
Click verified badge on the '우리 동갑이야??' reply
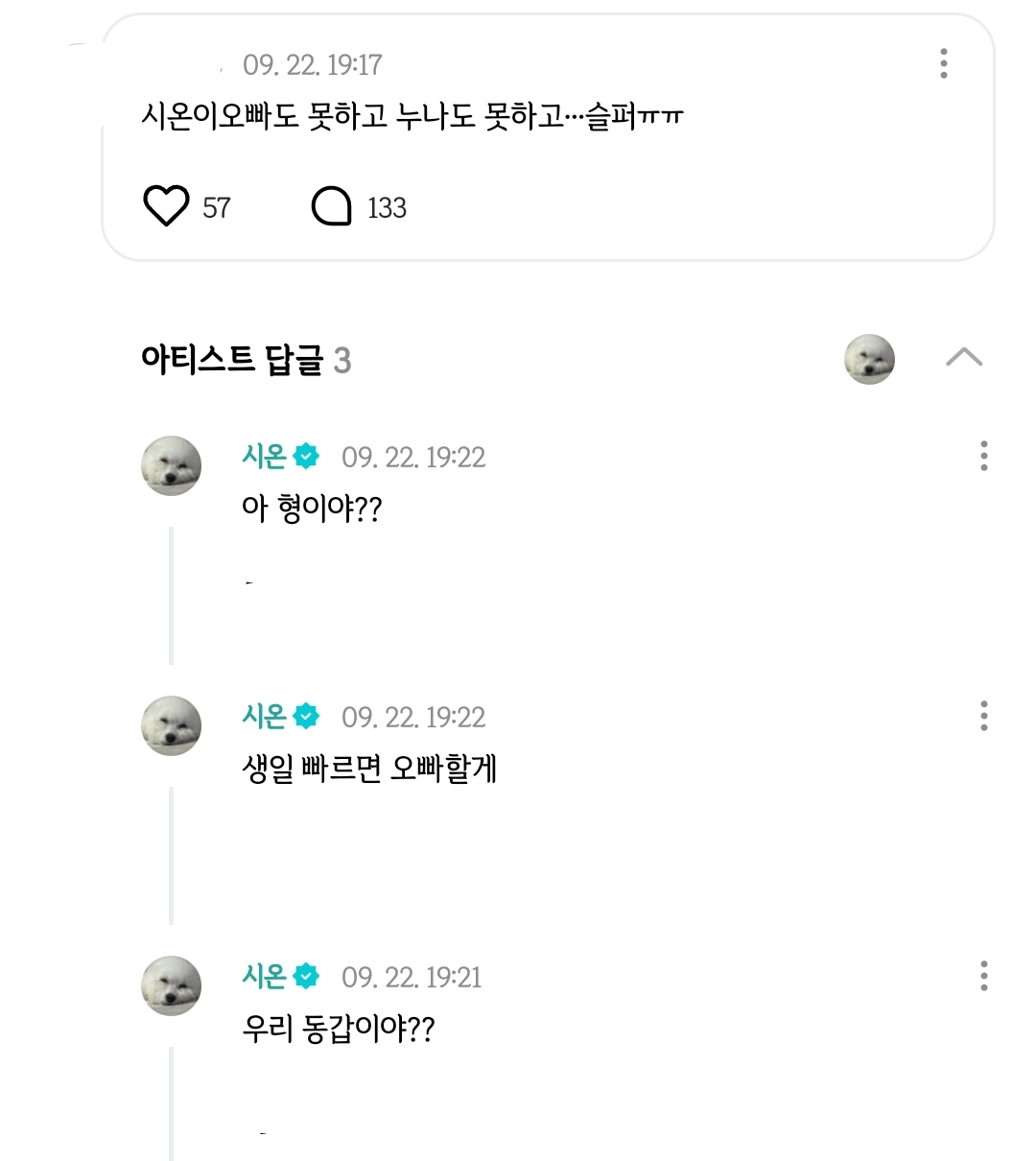click(306, 977)
